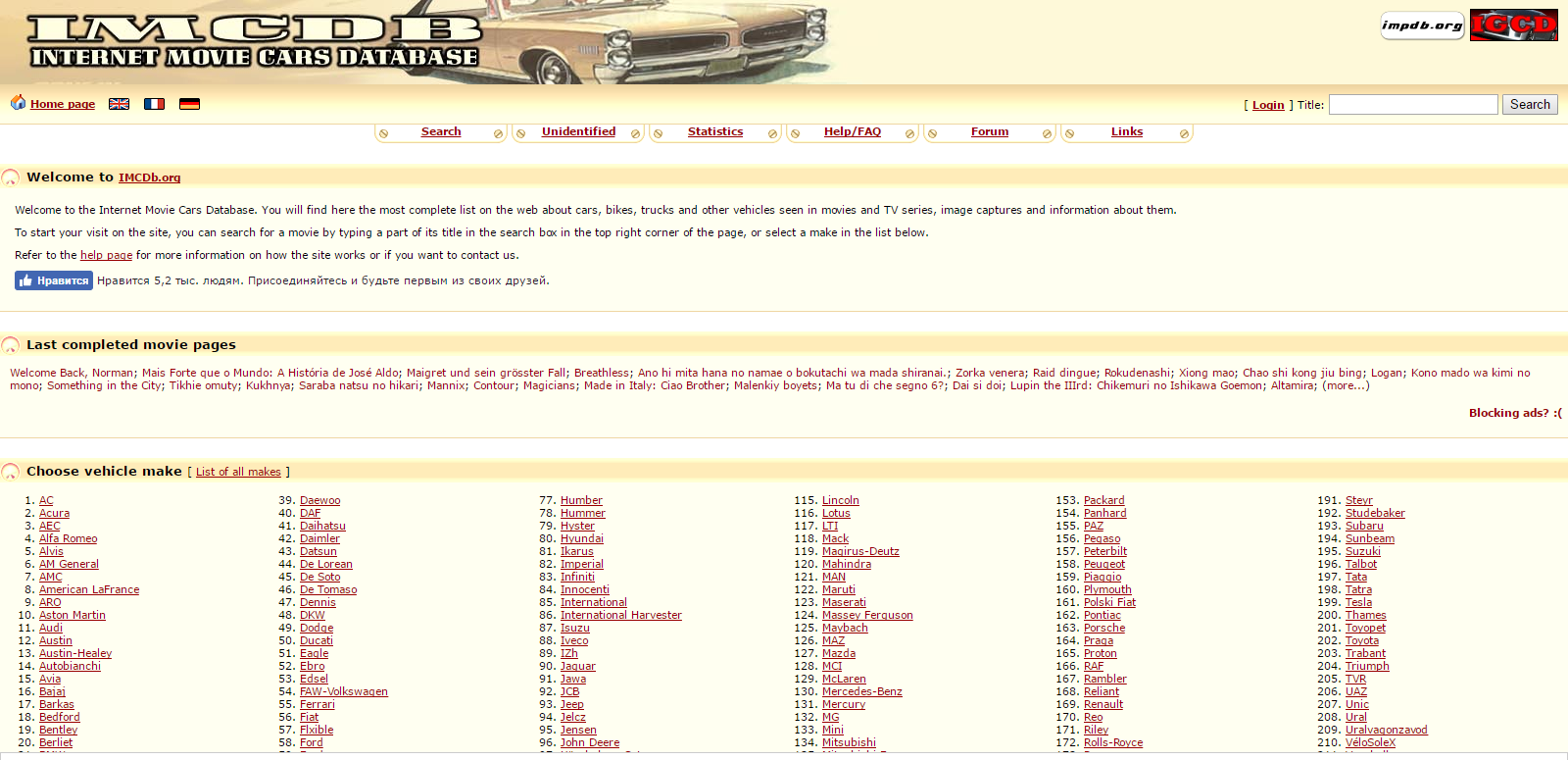Image resolution: width=1568 pixels, height=760 pixels.
Task: Select the De Lorean make
Action: coord(326,564)
